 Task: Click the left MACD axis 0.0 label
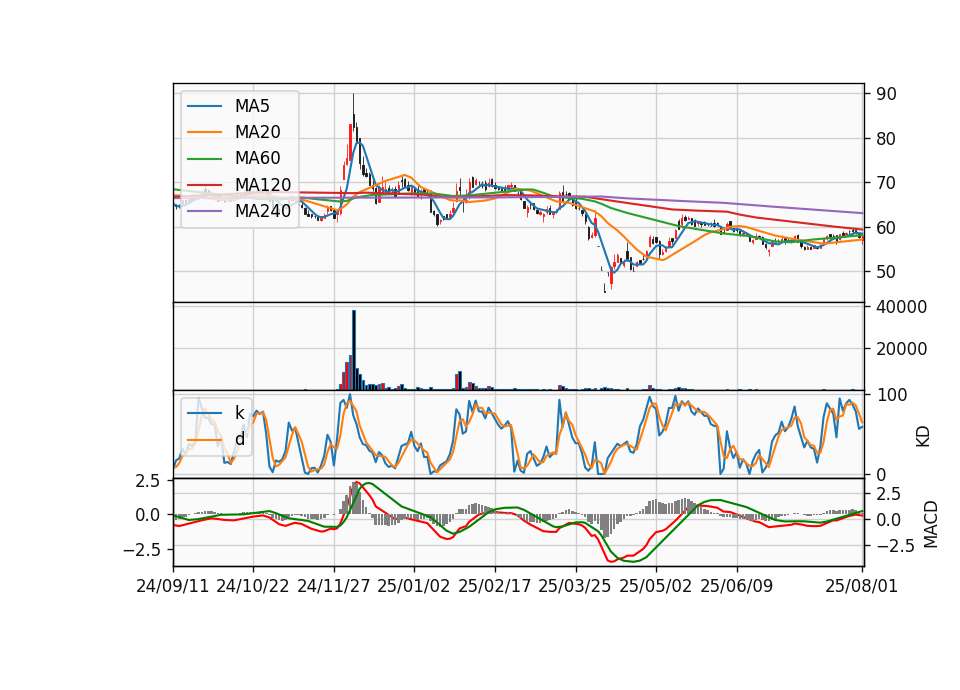pyautogui.click(x=147, y=516)
